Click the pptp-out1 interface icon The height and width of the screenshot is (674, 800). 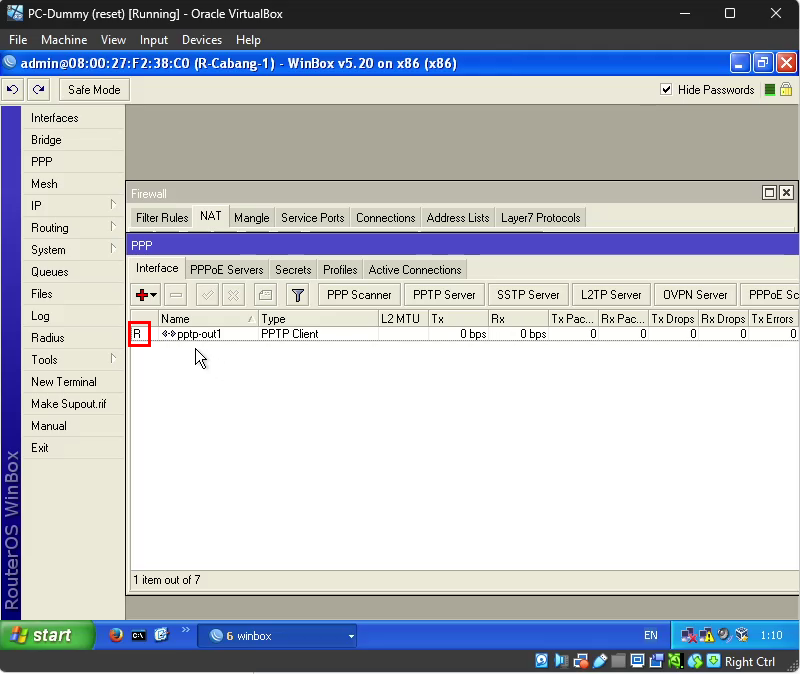tap(169, 334)
